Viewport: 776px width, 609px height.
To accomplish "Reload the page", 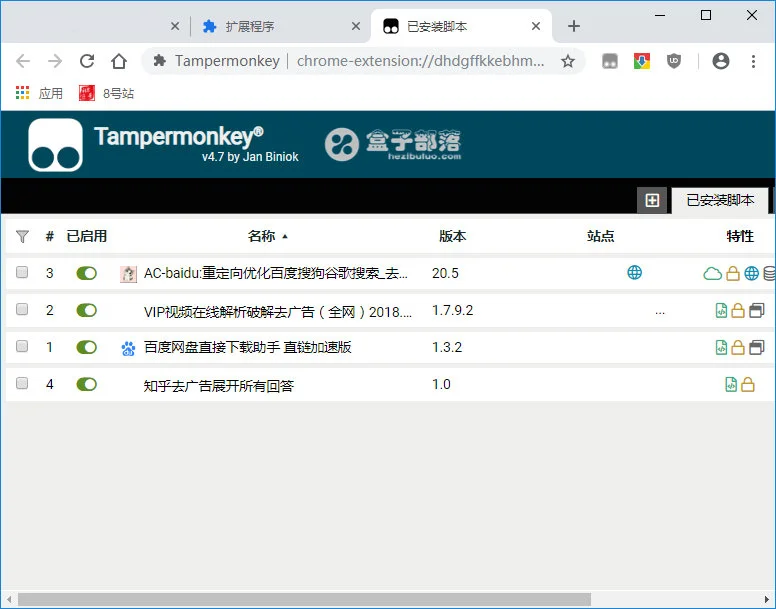I will coord(87,61).
